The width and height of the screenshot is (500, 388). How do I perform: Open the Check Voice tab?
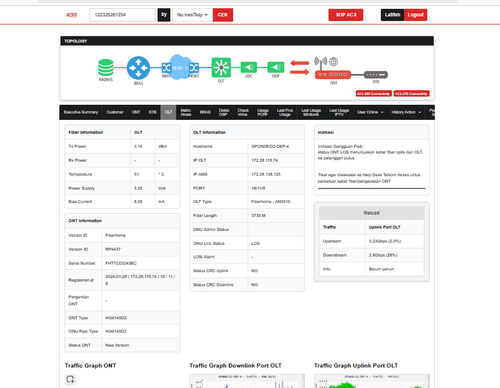tap(243, 112)
